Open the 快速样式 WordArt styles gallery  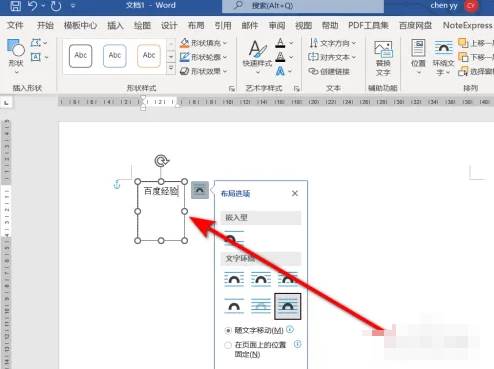[x=257, y=57]
